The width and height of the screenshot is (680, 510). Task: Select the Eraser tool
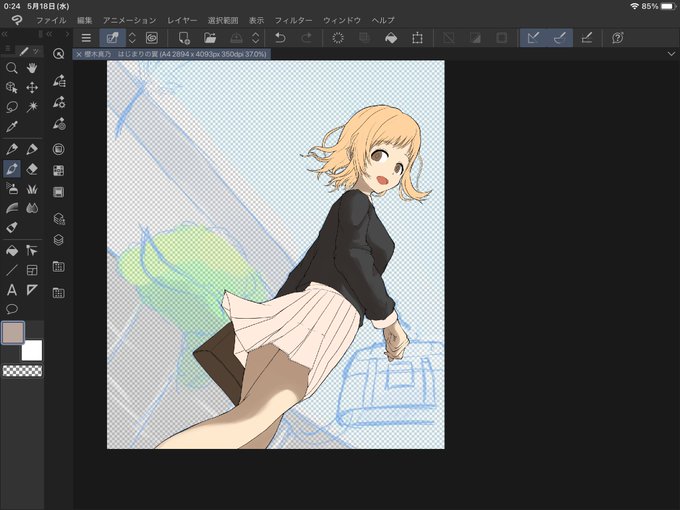pos(32,169)
